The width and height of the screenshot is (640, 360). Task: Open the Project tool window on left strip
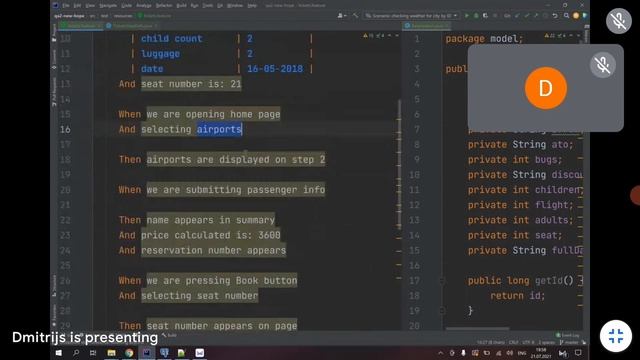(54, 33)
